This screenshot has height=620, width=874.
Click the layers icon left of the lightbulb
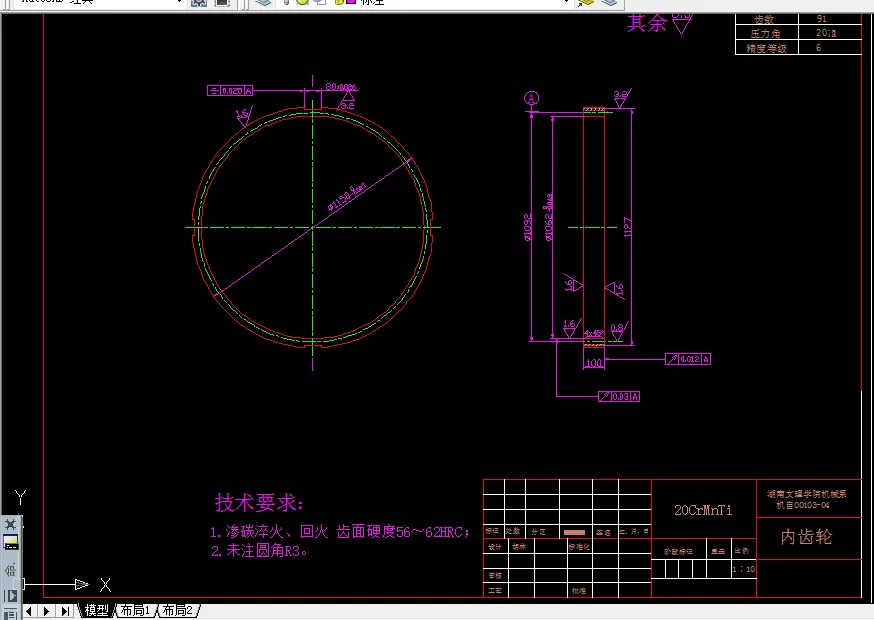[x=263, y=2]
